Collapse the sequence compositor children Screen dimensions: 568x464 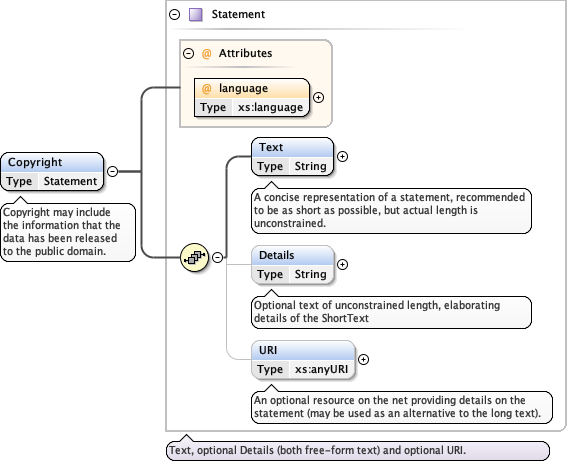click(217, 257)
